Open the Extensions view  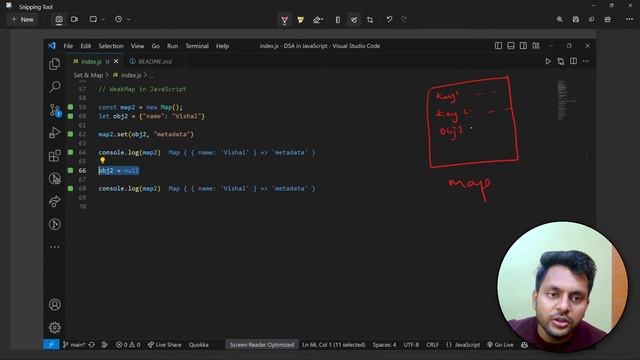(55, 156)
